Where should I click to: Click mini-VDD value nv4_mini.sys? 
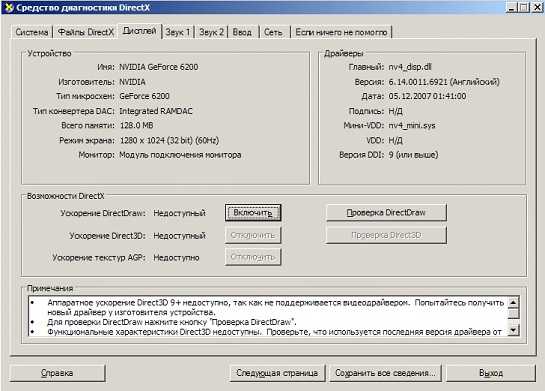[412, 125]
